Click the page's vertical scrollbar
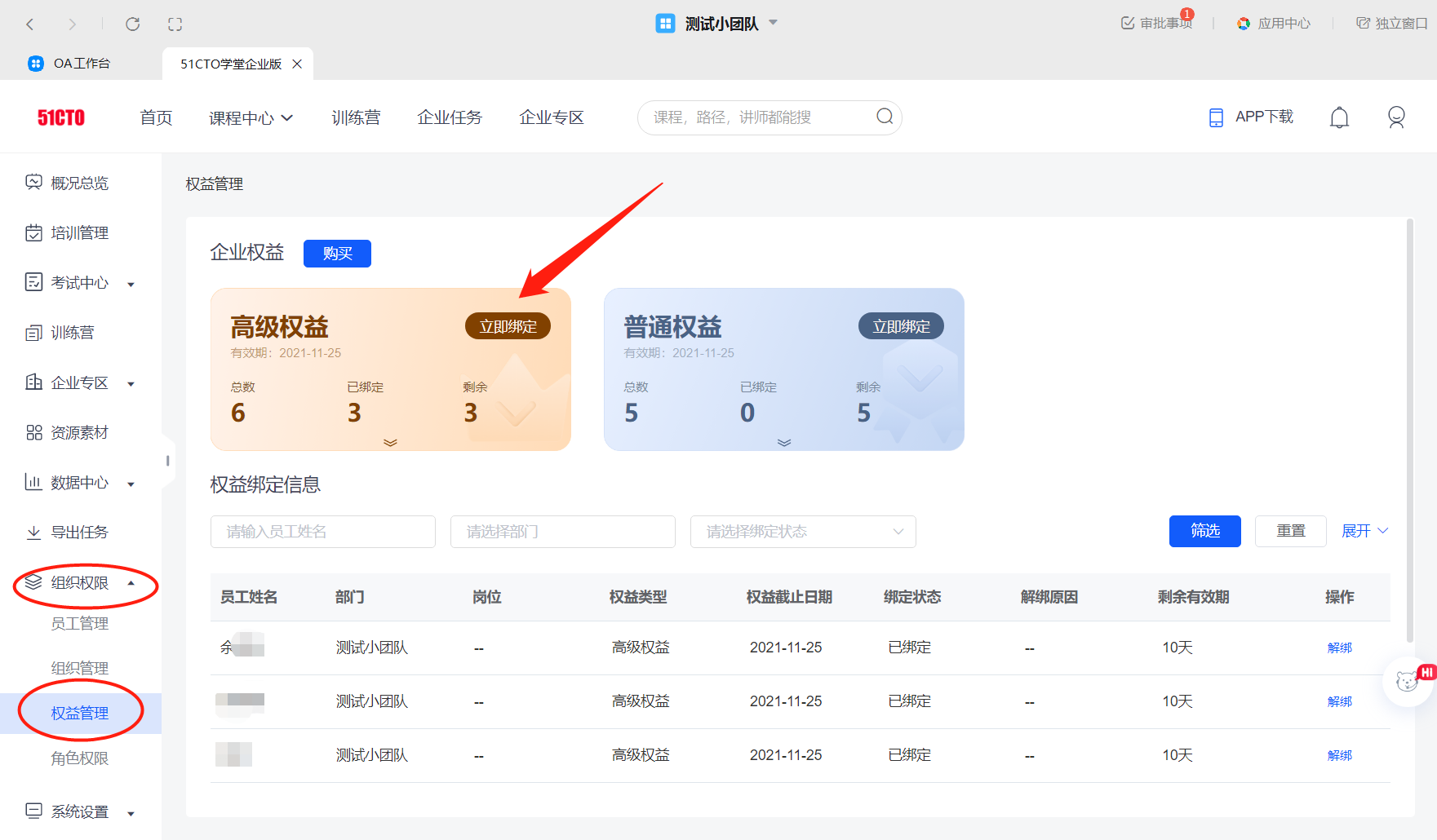 (x=1410, y=431)
